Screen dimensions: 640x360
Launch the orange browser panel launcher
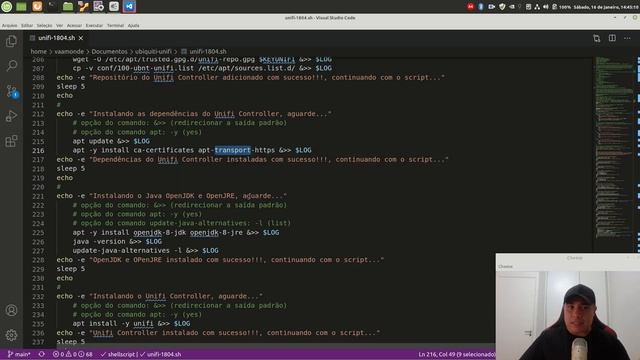pyautogui.click(x=37, y=7)
